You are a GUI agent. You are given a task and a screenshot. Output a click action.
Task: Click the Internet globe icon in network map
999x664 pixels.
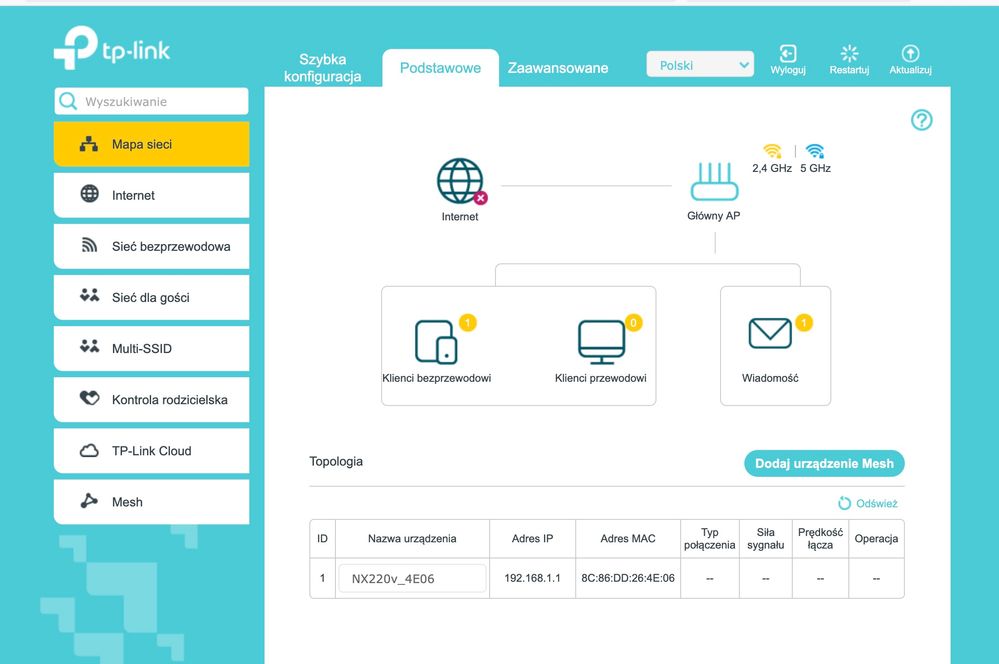point(459,182)
